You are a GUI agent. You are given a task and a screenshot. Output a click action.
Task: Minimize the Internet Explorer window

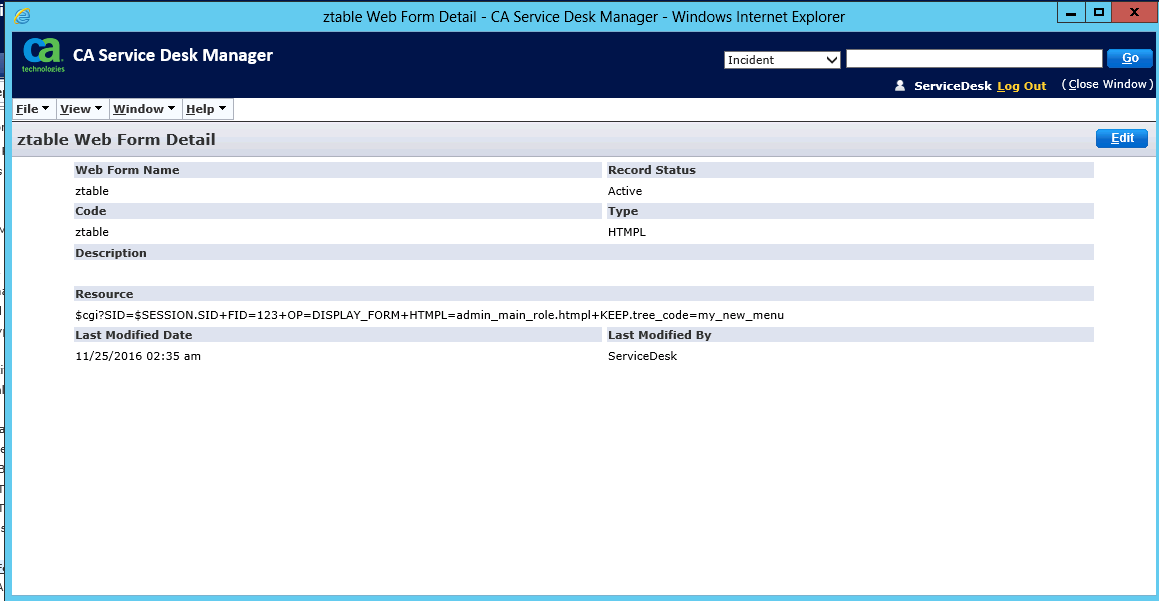coord(1072,12)
